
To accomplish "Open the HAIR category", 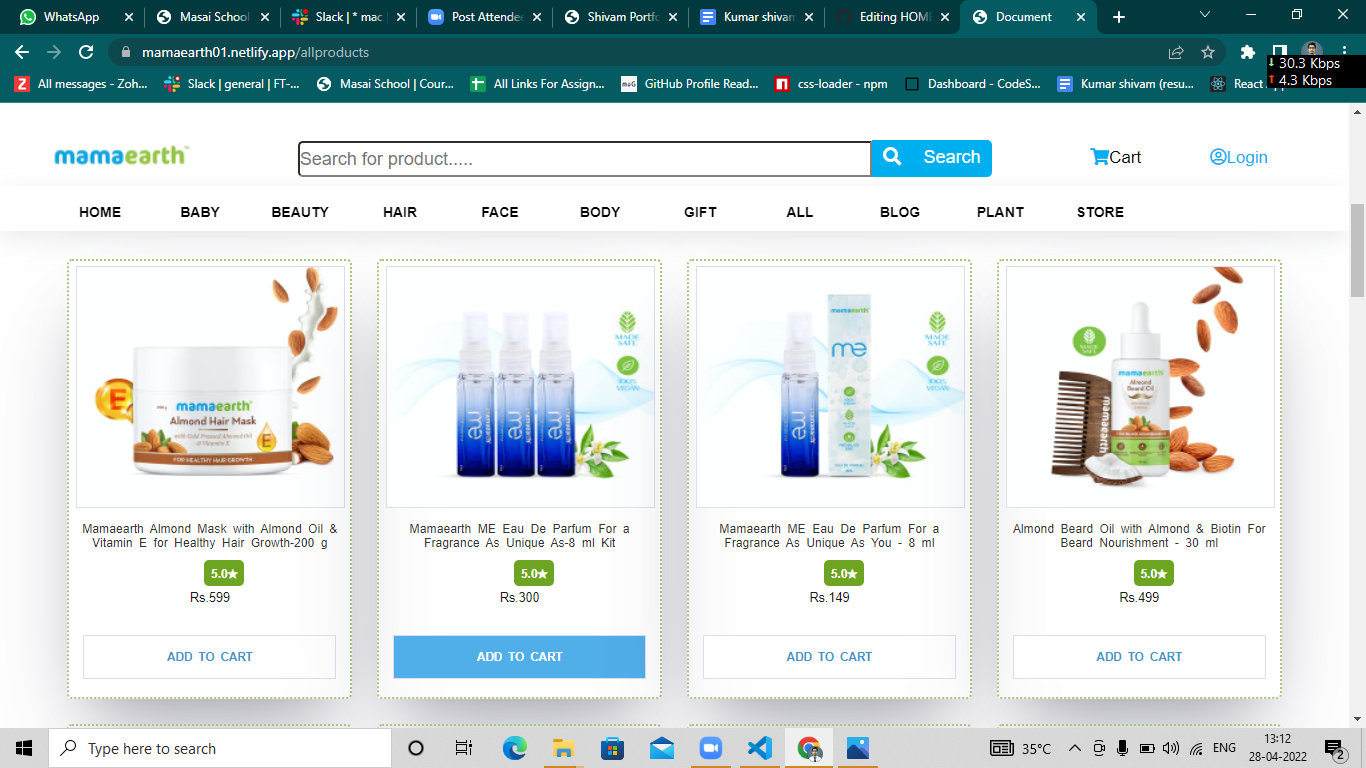I will click(x=400, y=212).
